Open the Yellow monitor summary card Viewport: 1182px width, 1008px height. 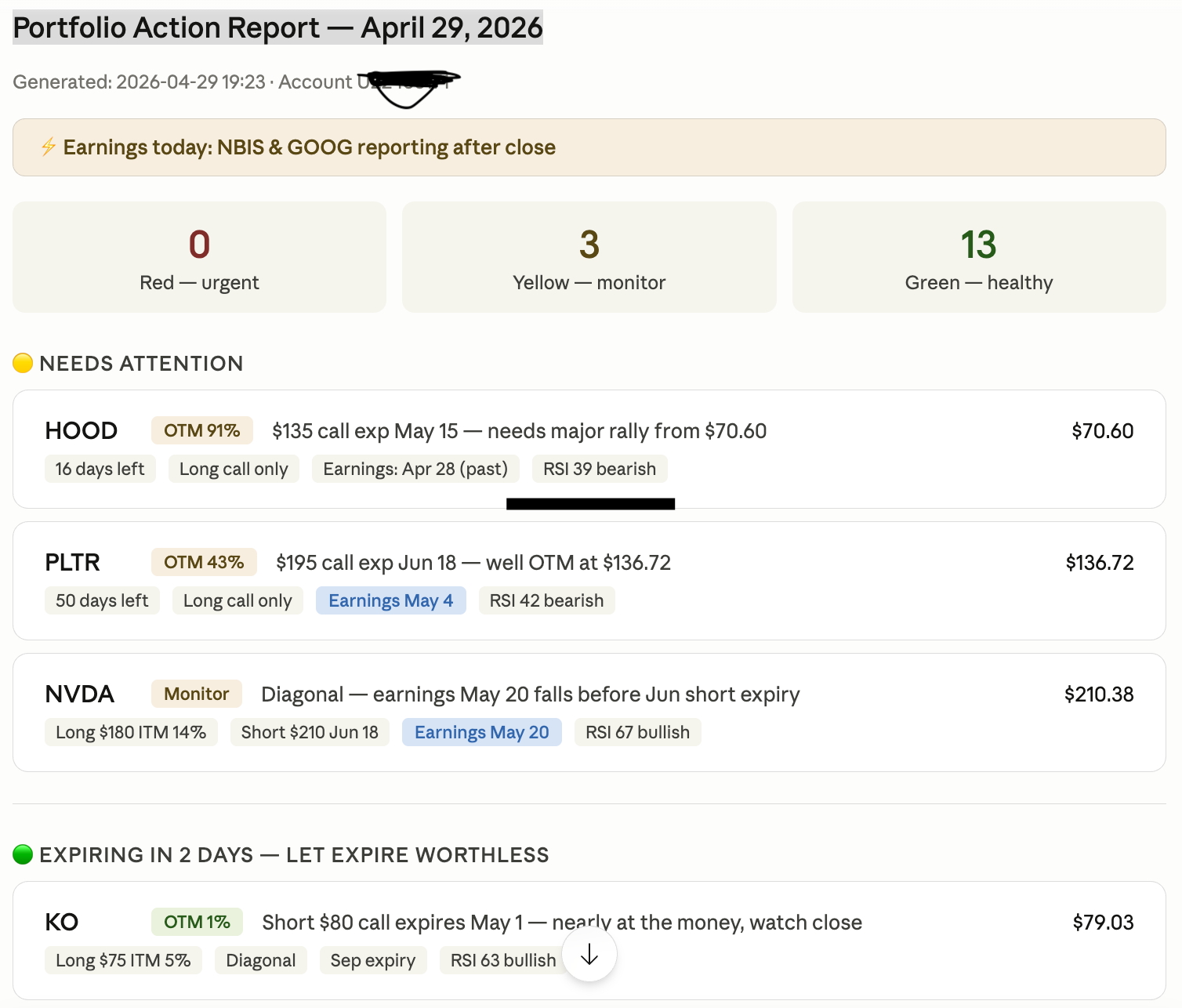(589, 257)
